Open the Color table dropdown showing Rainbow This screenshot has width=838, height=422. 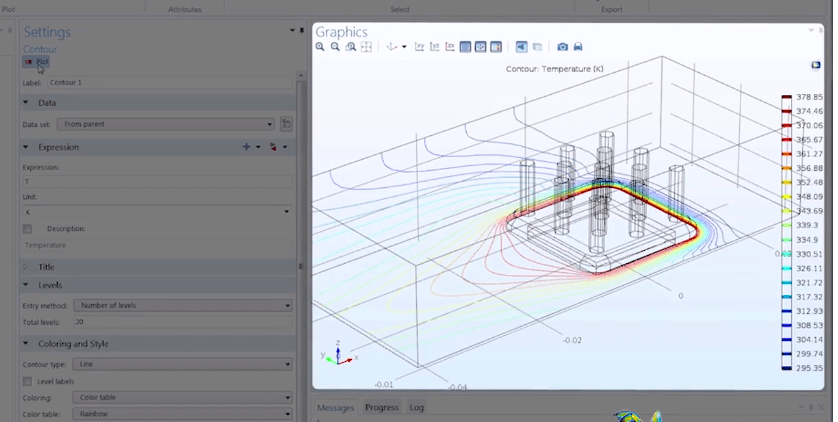(182, 413)
